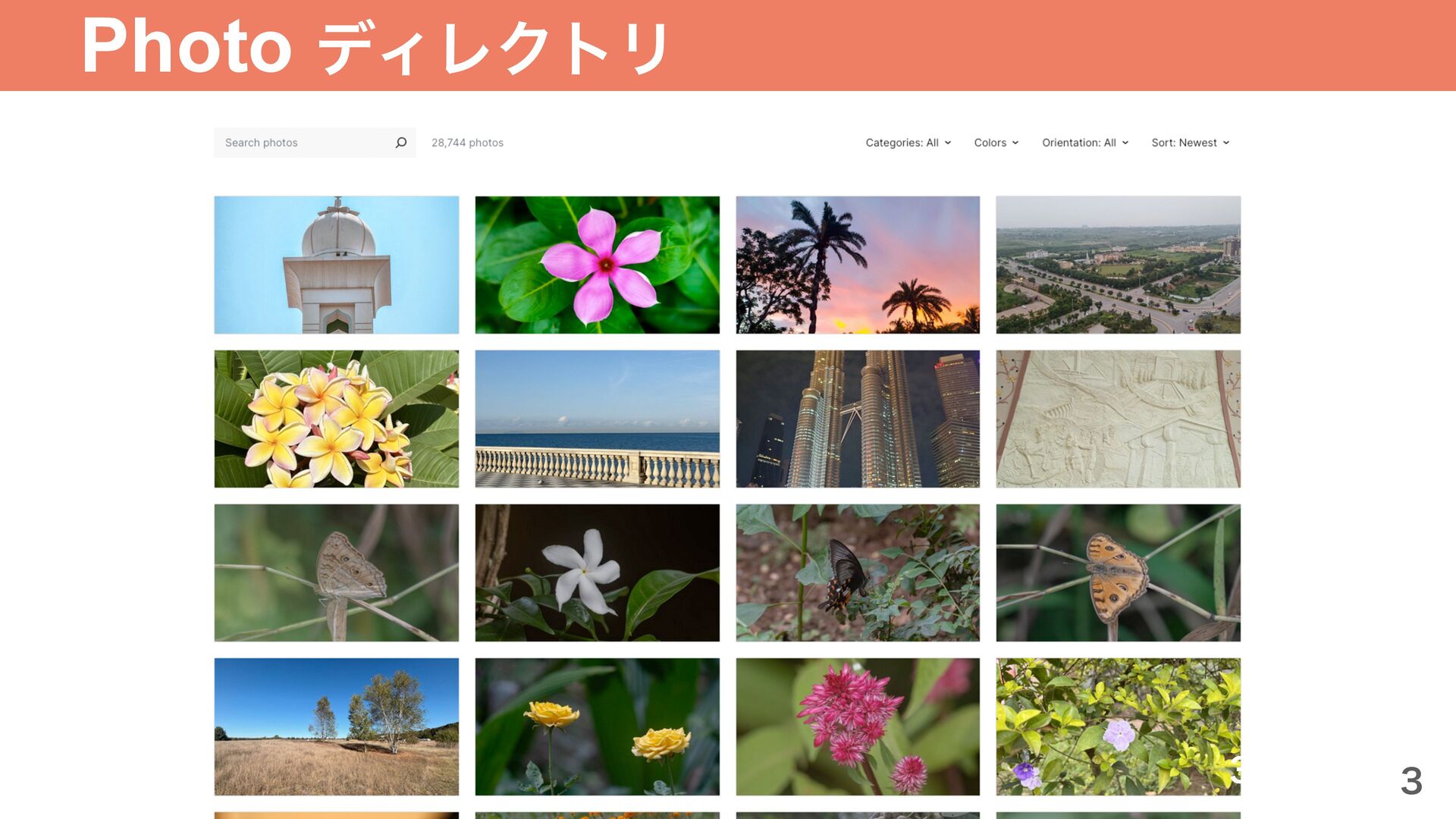The width and height of the screenshot is (1456, 819).
Task: View the black butterfly among plants photo
Action: [x=857, y=573]
